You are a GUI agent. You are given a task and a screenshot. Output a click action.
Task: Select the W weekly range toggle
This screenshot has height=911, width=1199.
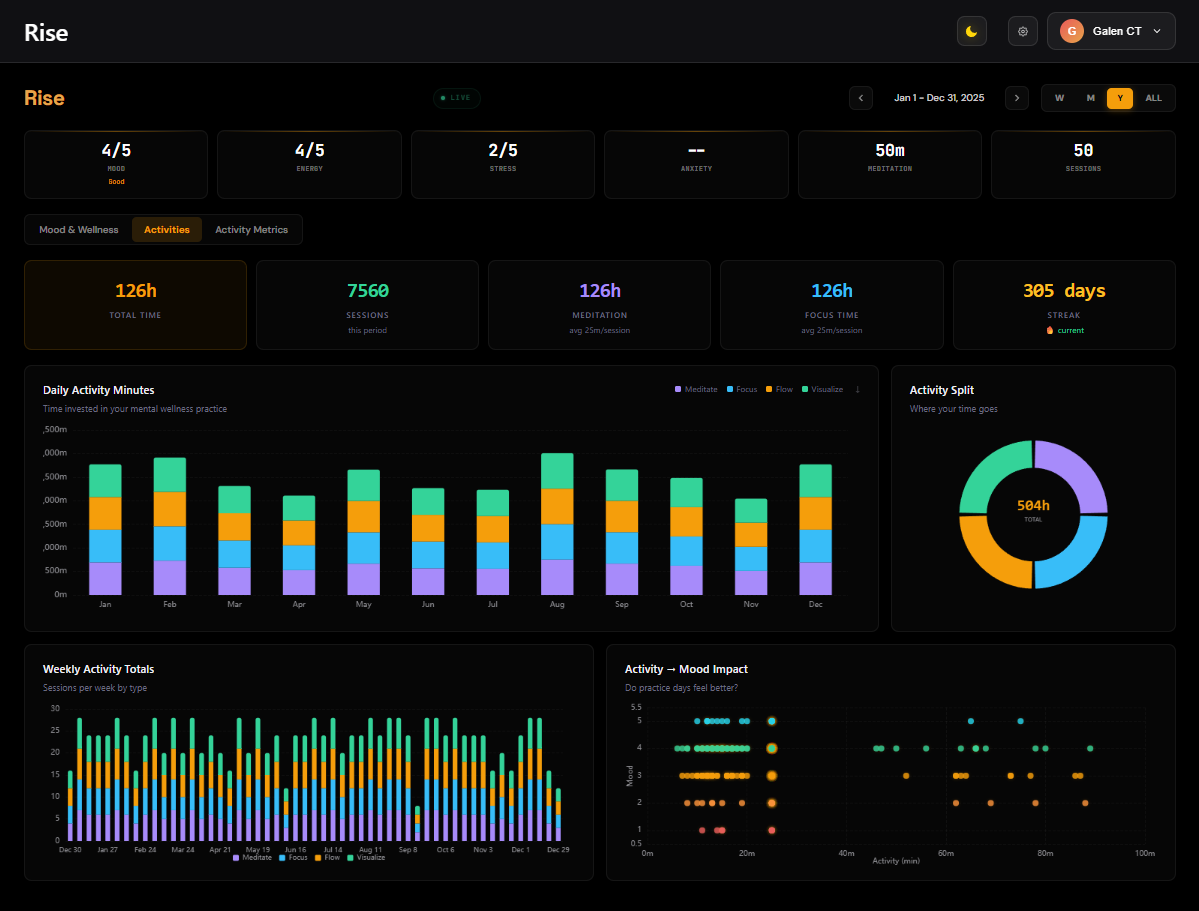(1059, 98)
